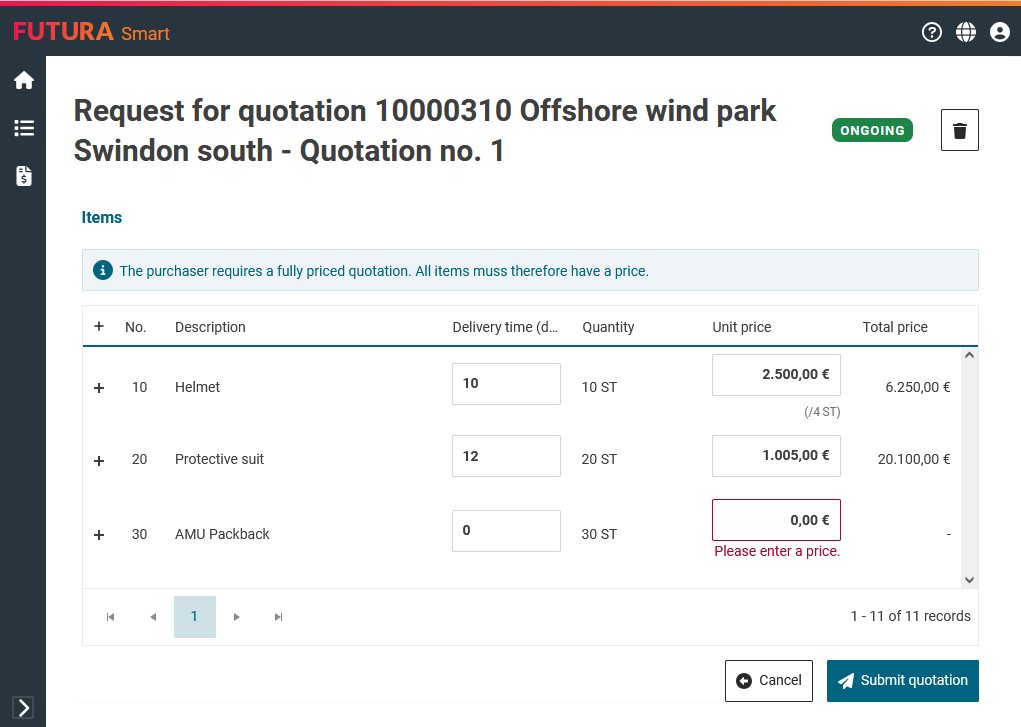The width and height of the screenshot is (1021, 727).
Task: Select page 1 in the pager
Action: (x=194, y=617)
